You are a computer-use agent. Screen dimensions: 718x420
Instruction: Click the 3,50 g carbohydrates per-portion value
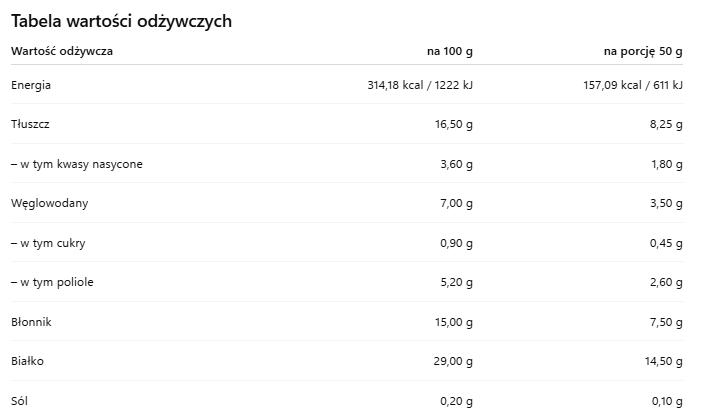tap(665, 204)
